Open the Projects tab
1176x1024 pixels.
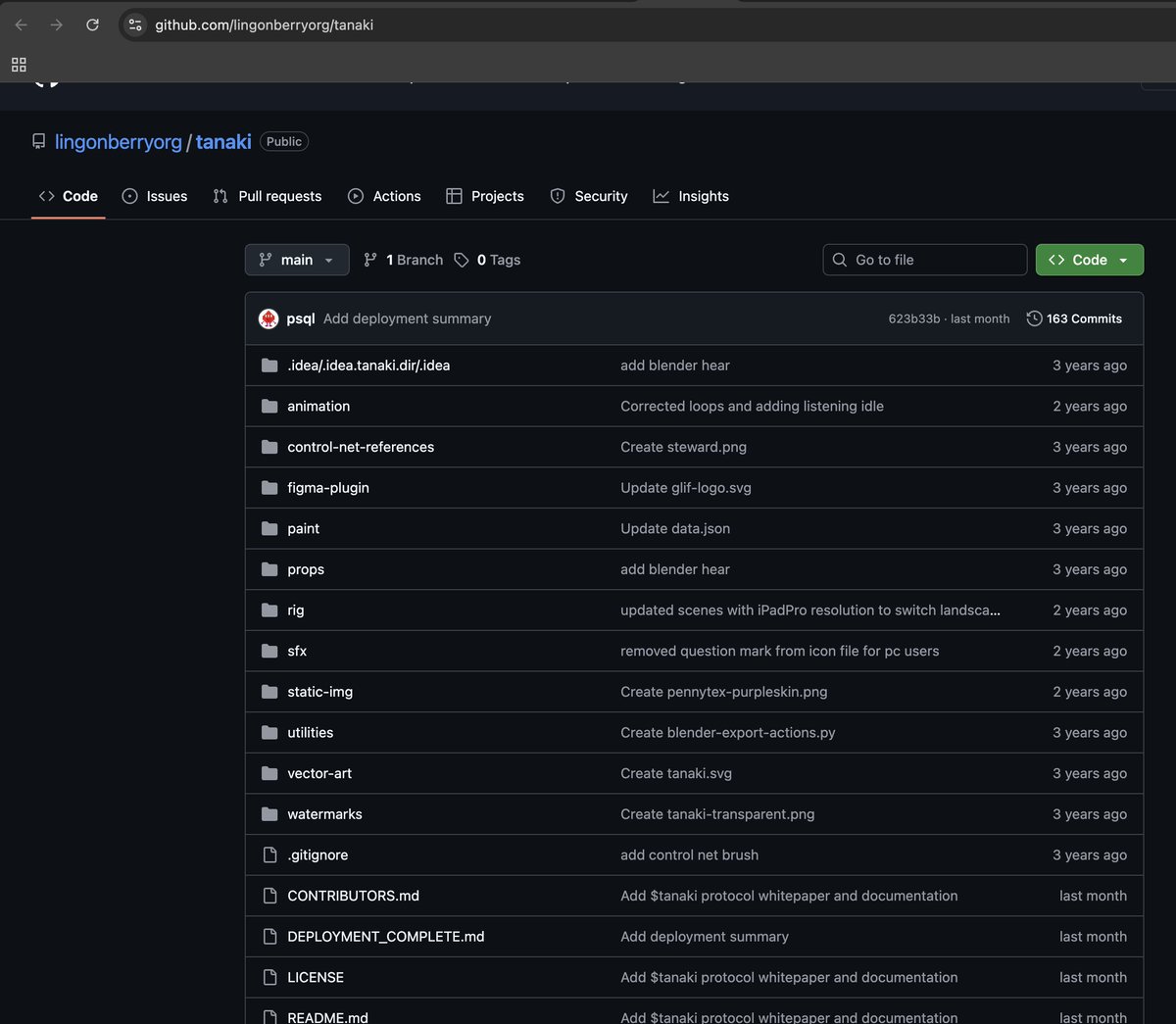(485, 196)
